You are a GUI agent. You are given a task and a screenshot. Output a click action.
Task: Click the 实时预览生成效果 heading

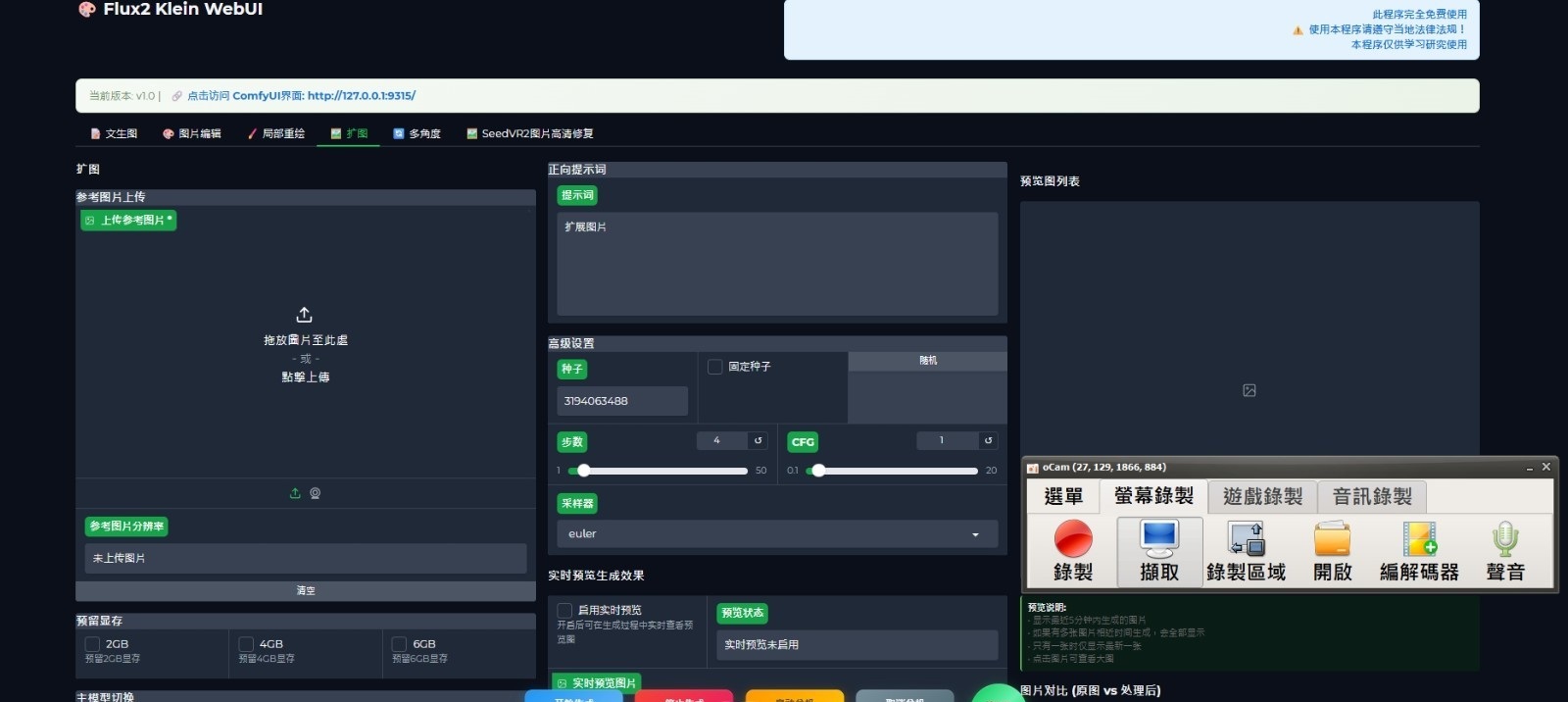[596, 576]
